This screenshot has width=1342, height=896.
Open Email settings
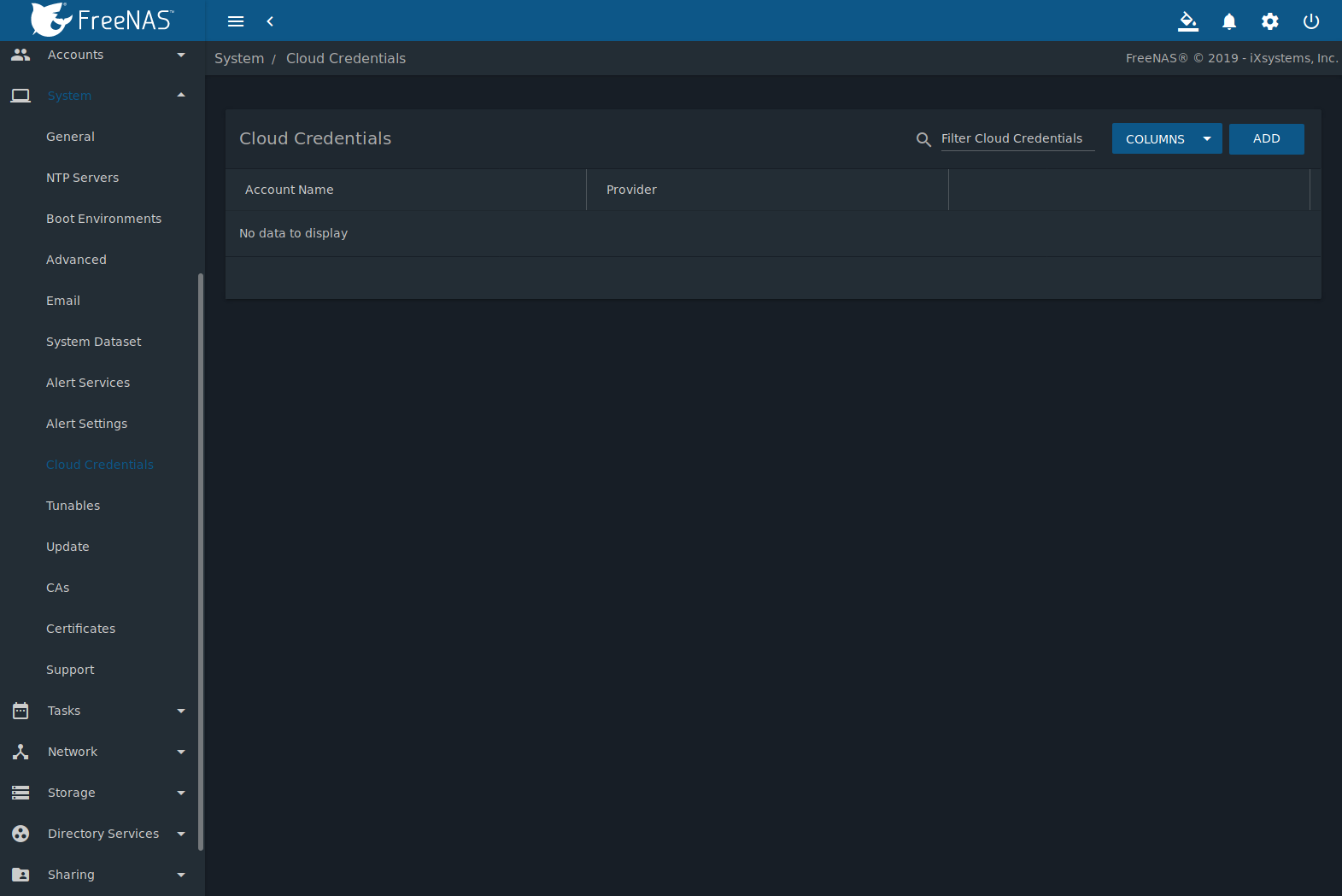click(x=63, y=301)
